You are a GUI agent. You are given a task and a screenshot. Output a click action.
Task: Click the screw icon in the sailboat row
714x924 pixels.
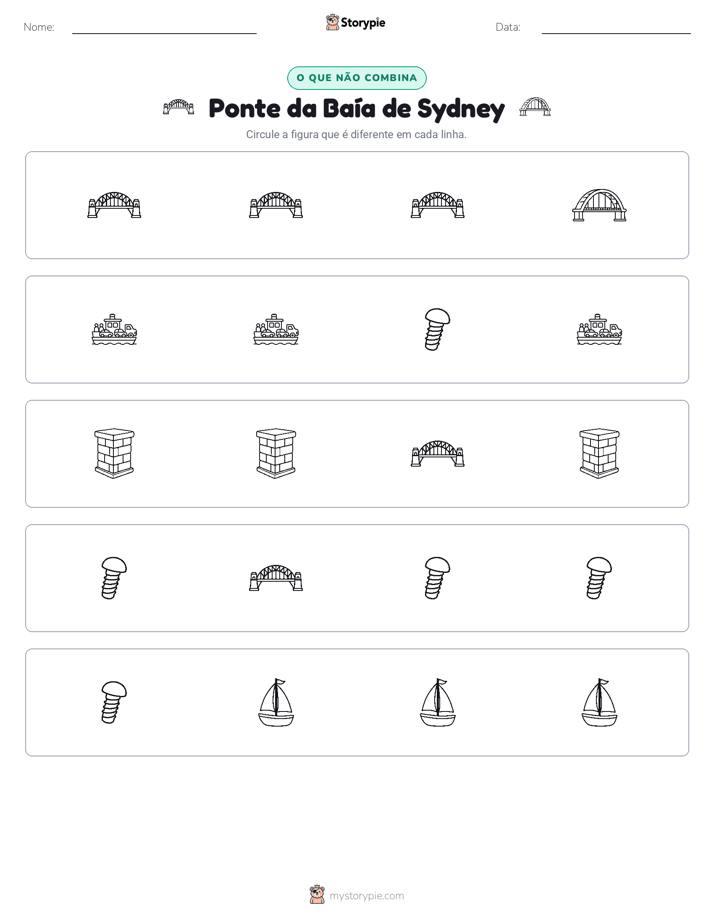point(114,702)
